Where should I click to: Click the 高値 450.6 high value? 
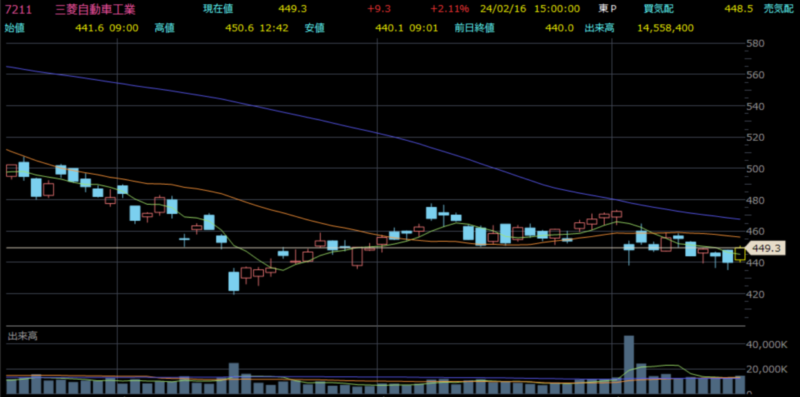click(240, 28)
